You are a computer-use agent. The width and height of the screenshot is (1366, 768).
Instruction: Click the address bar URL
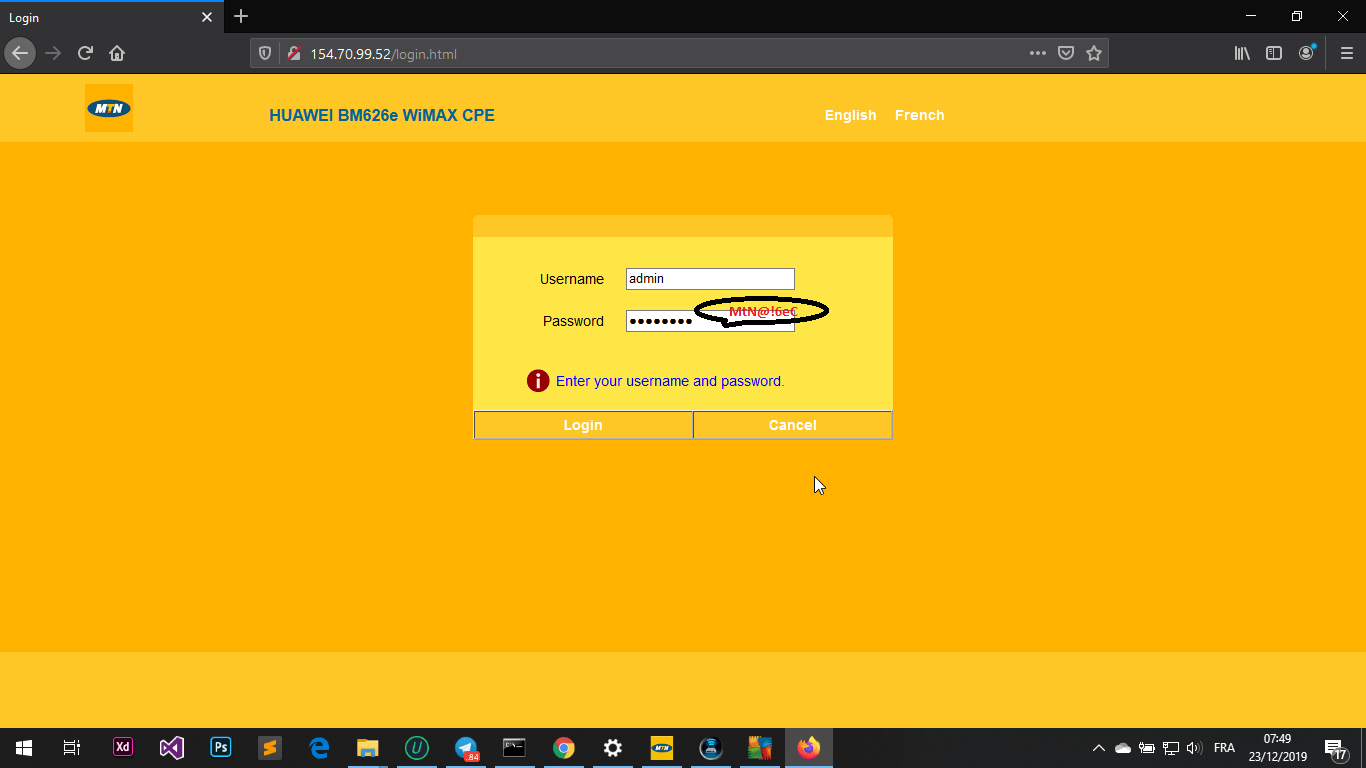coord(383,54)
